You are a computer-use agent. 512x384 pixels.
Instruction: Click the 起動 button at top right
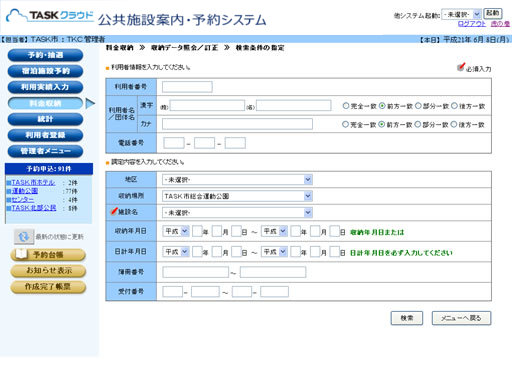point(493,13)
